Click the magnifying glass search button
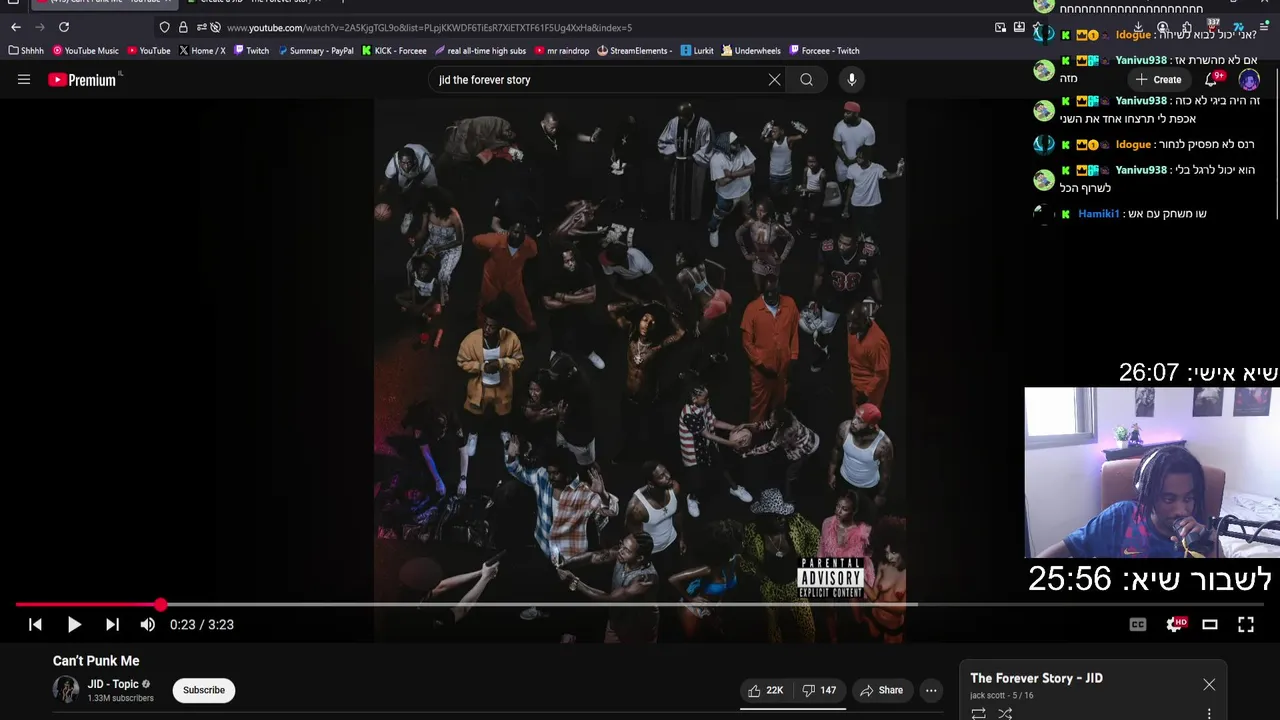 pyautogui.click(x=806, y=80)
